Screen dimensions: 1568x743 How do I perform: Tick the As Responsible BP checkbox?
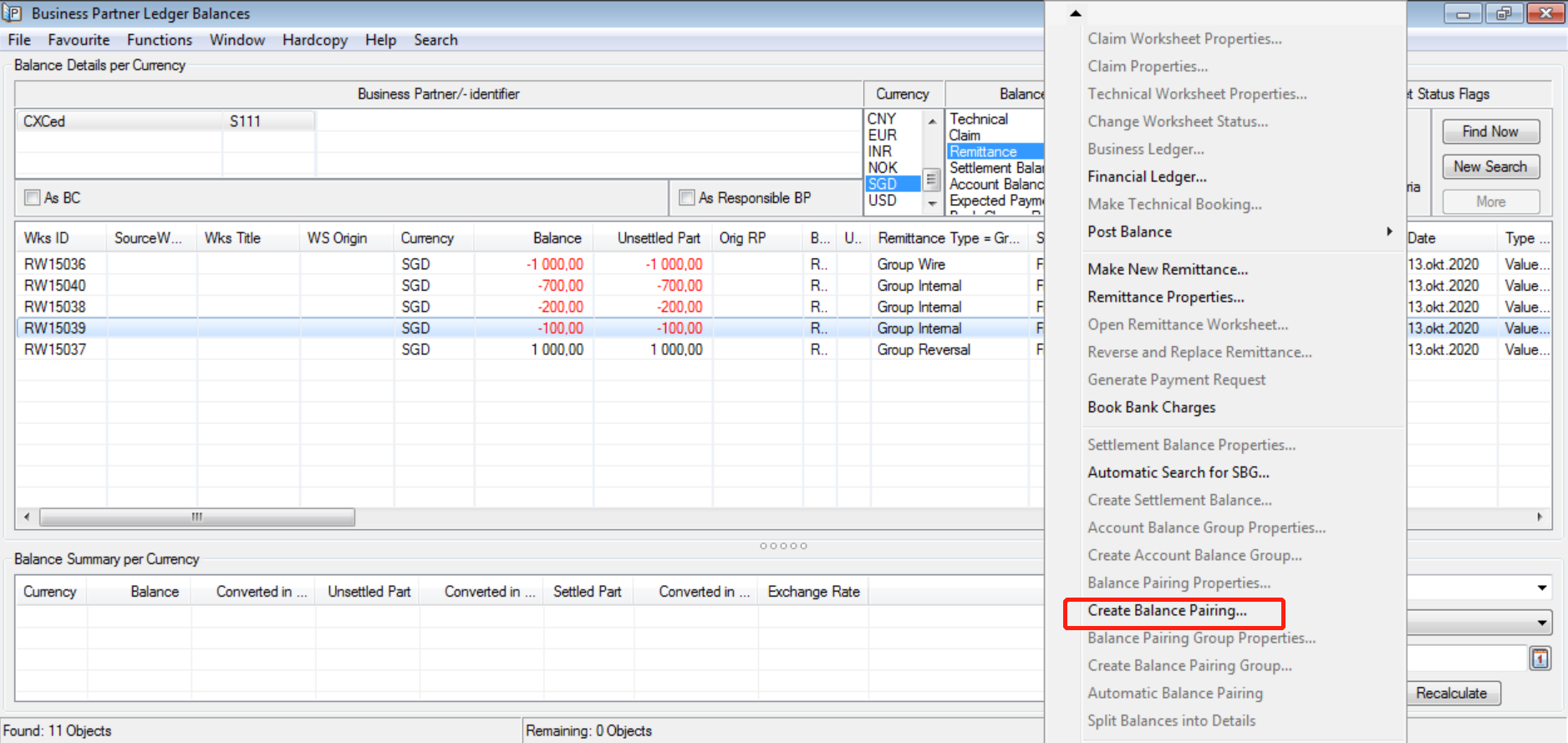[x=687, y=198]
